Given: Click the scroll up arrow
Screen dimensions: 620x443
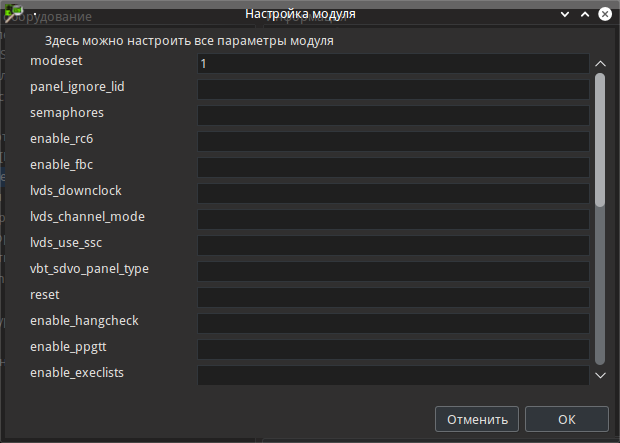Looking at the screenshot, I should tap(600, 64).
